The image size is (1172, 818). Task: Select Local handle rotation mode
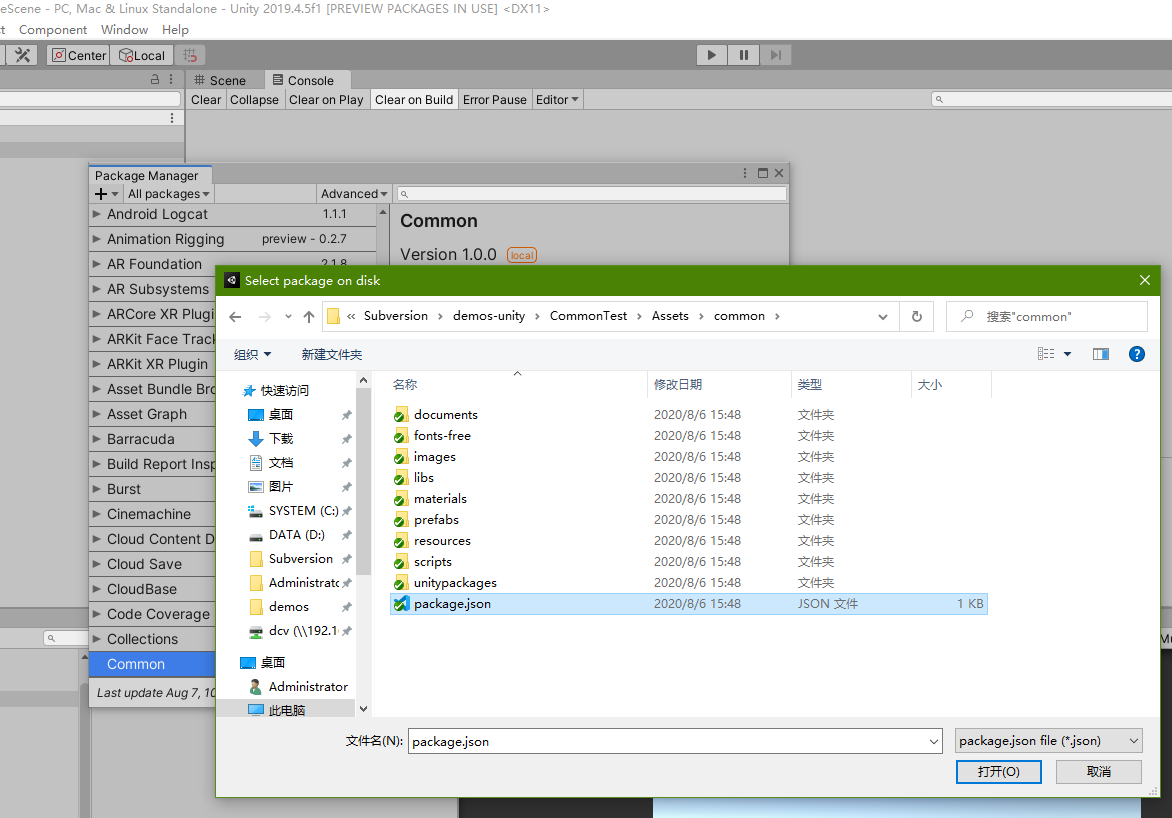(141, 55)
